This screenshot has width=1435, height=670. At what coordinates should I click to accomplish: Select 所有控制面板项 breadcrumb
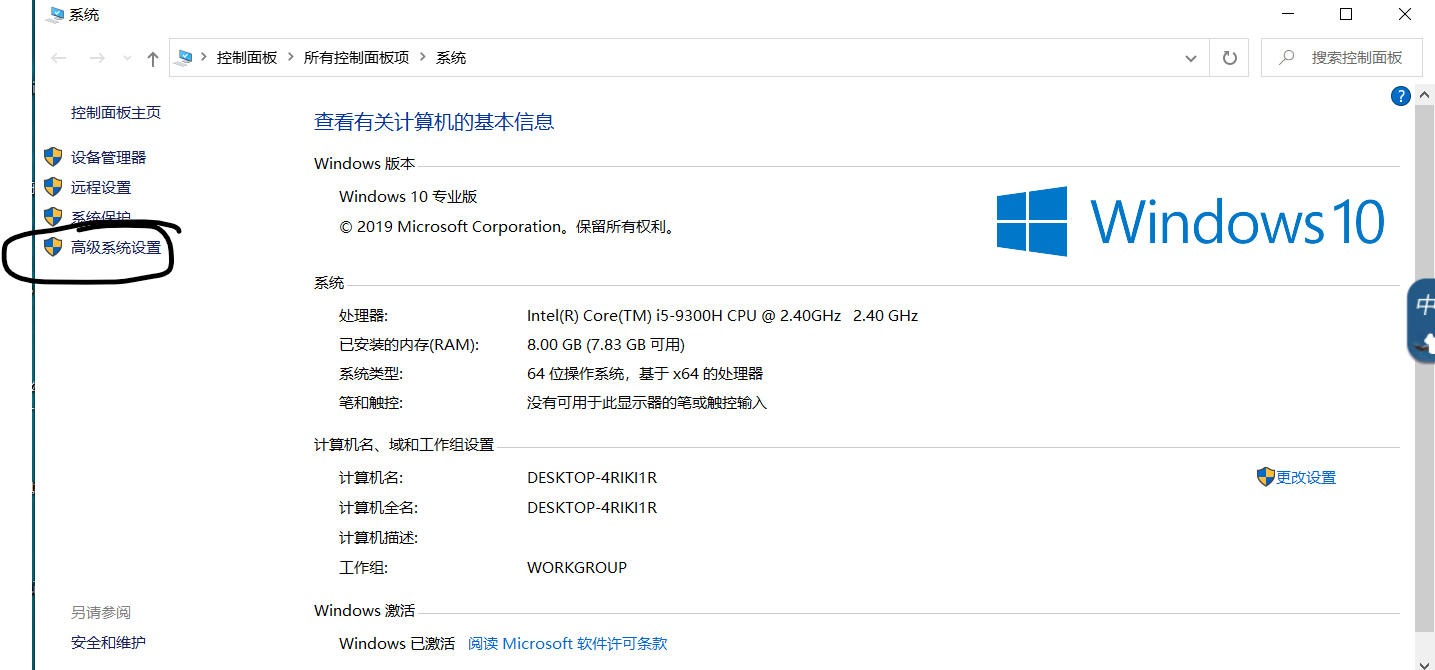pyautogui.click(x=357, y=58)
